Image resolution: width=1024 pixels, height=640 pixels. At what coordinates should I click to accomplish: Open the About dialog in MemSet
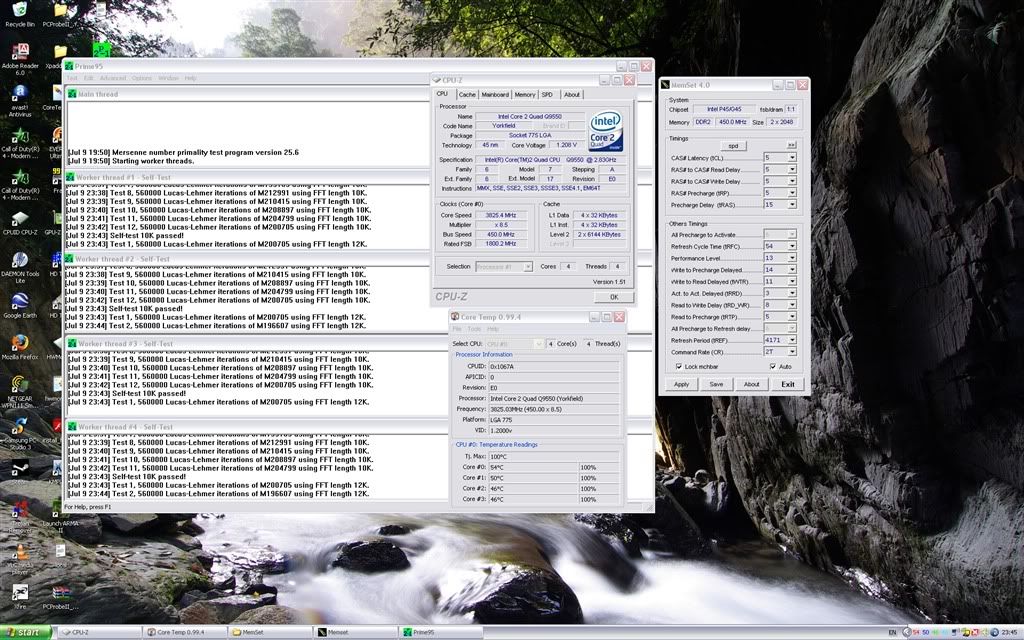tap(752, 385)
